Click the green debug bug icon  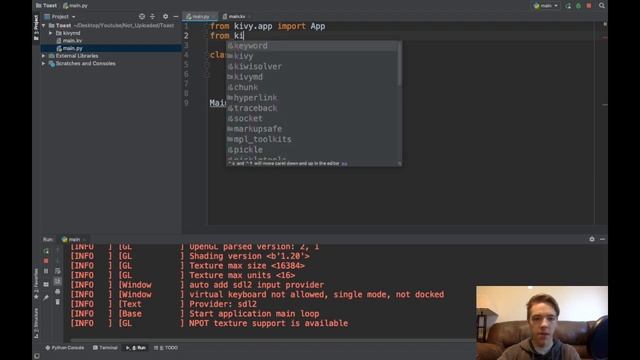[x=578, y=6]
